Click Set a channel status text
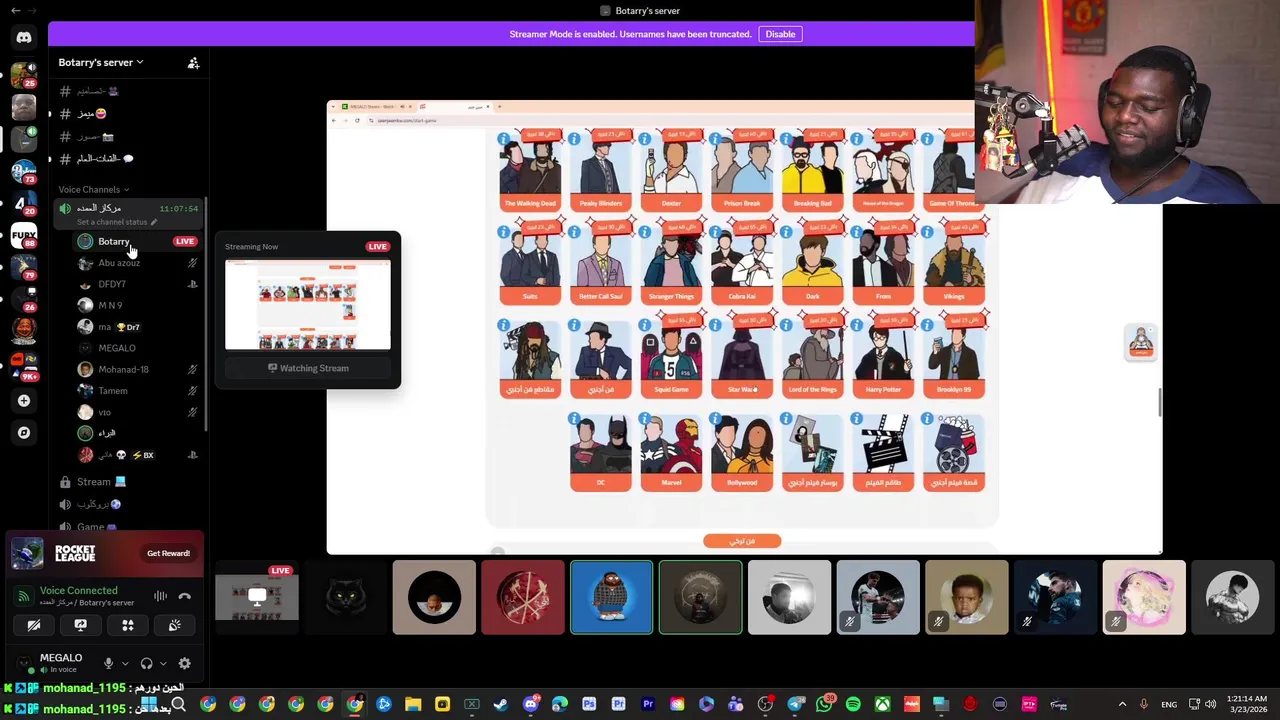The height and width of the screenshot is (720, 1280). pyautogui.click(x=112, y=222)
